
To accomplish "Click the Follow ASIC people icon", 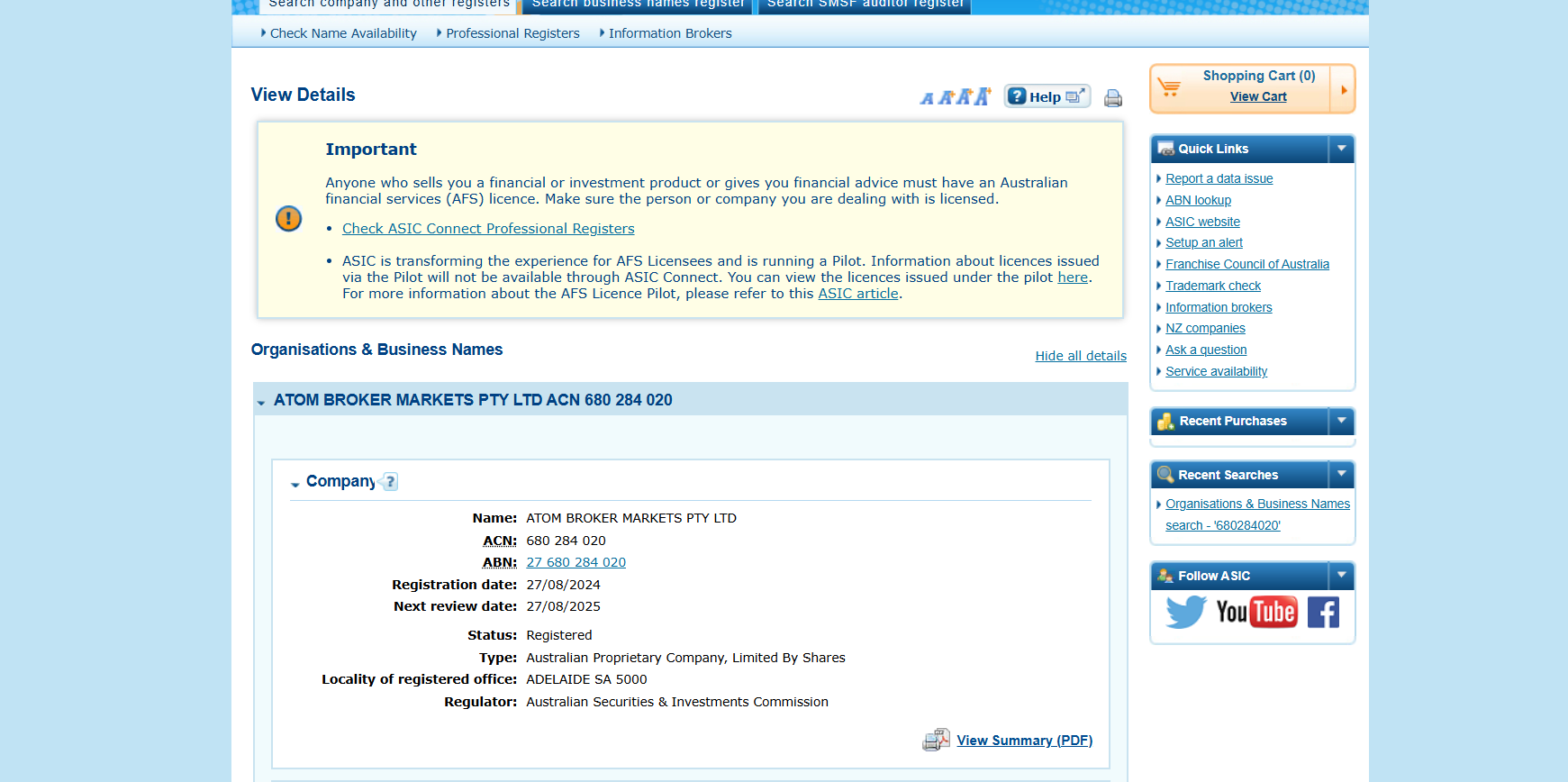I will point(1166,576).
